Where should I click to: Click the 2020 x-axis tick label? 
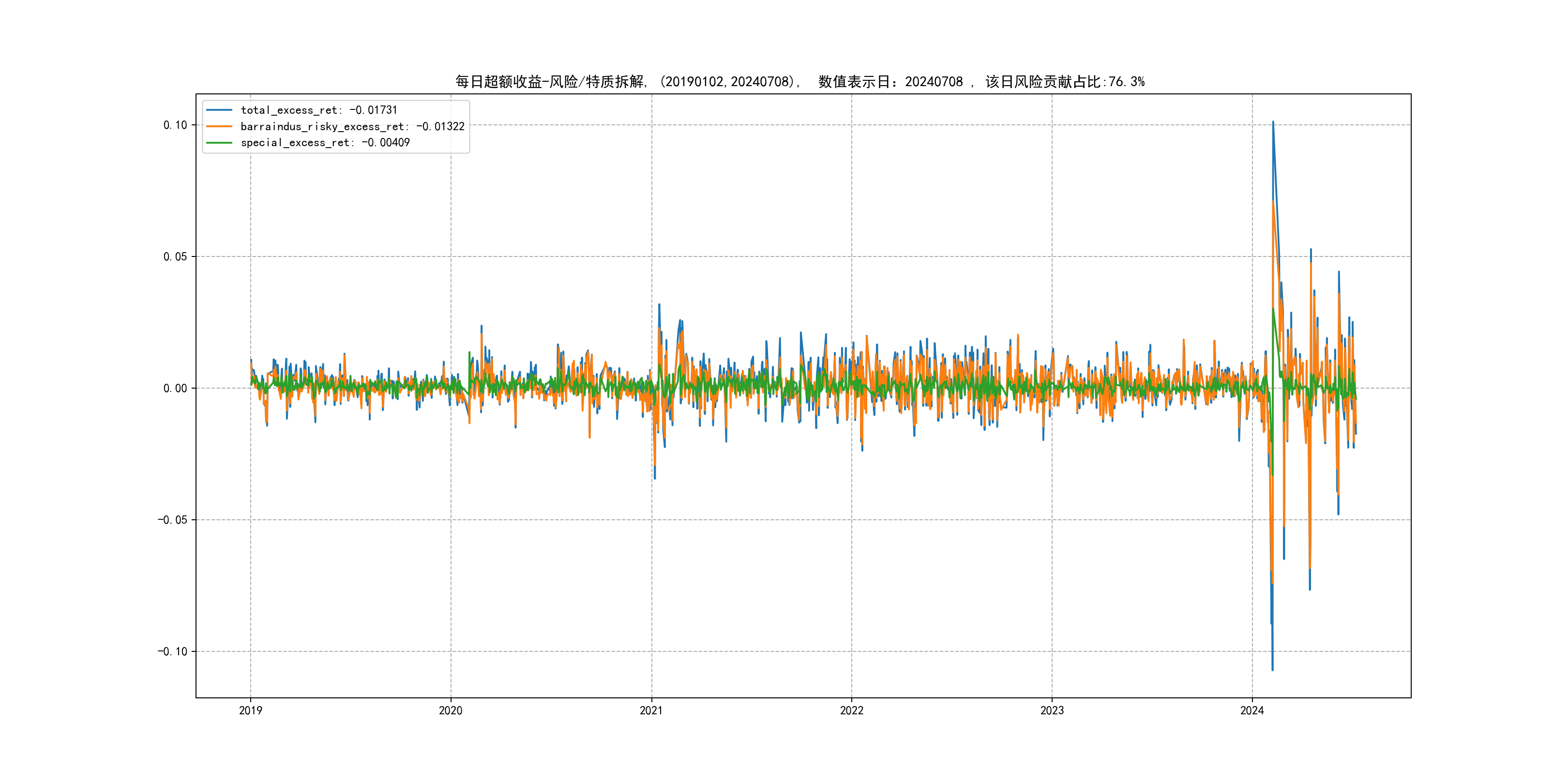(x=451, y=710)
